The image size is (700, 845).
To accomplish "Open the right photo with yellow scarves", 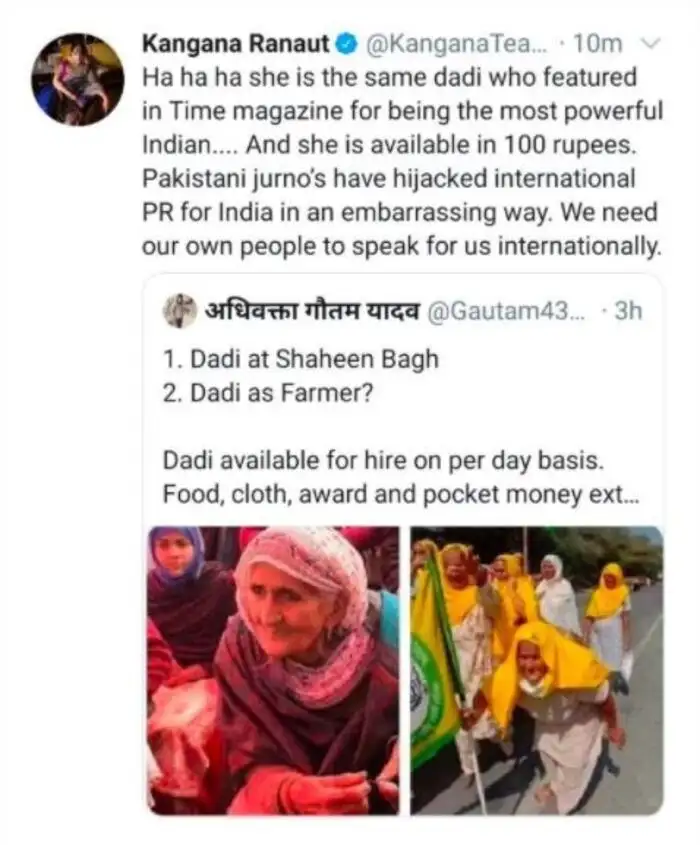I will click(537, 670).
